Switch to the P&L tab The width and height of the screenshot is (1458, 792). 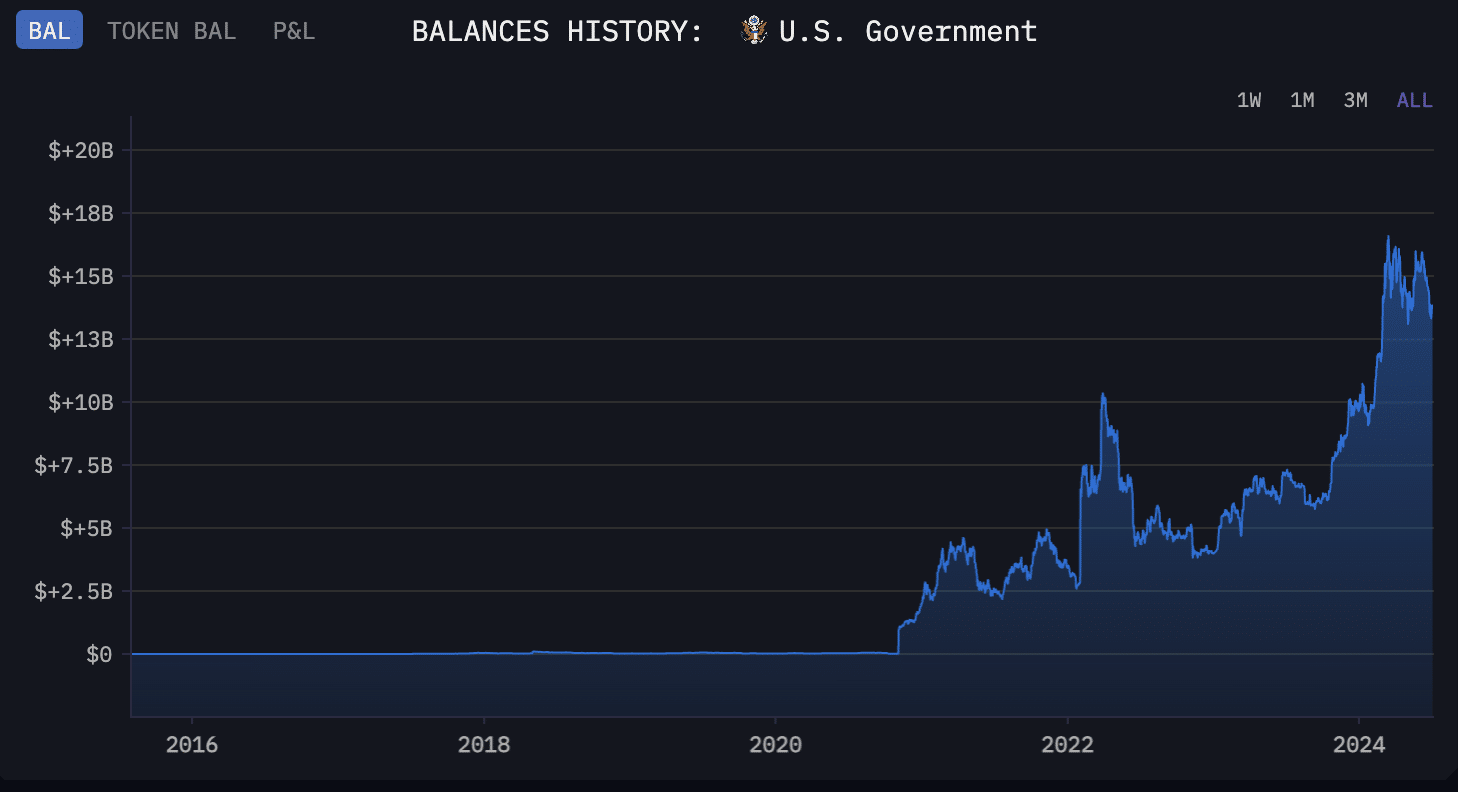tap(293, 30)
